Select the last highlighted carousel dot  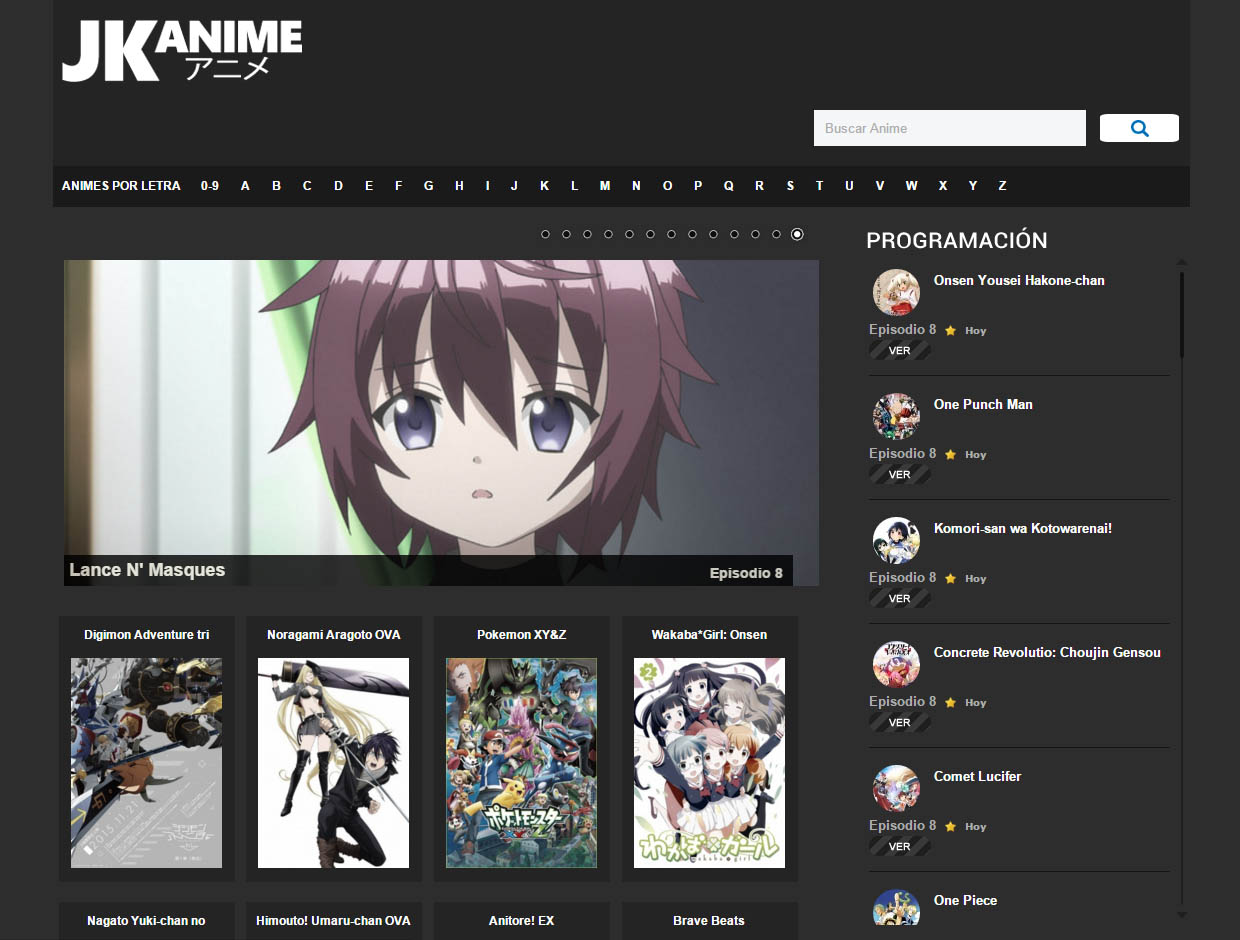tap(797, 234)
